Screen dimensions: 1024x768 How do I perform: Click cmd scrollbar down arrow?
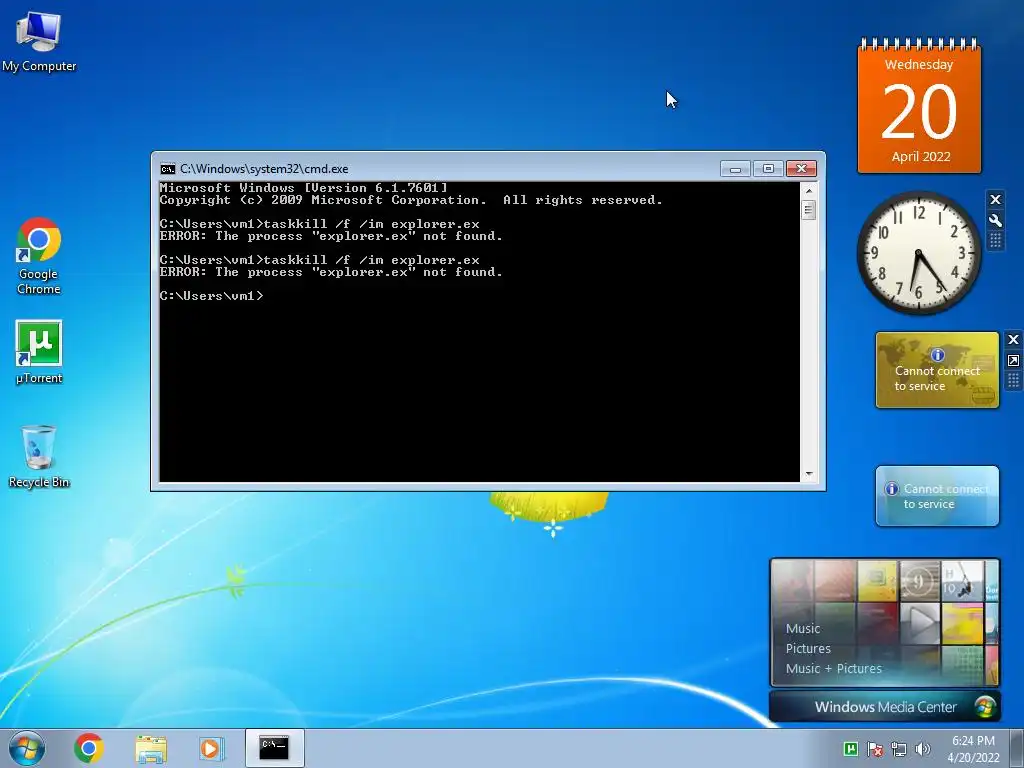pos(808,475)
